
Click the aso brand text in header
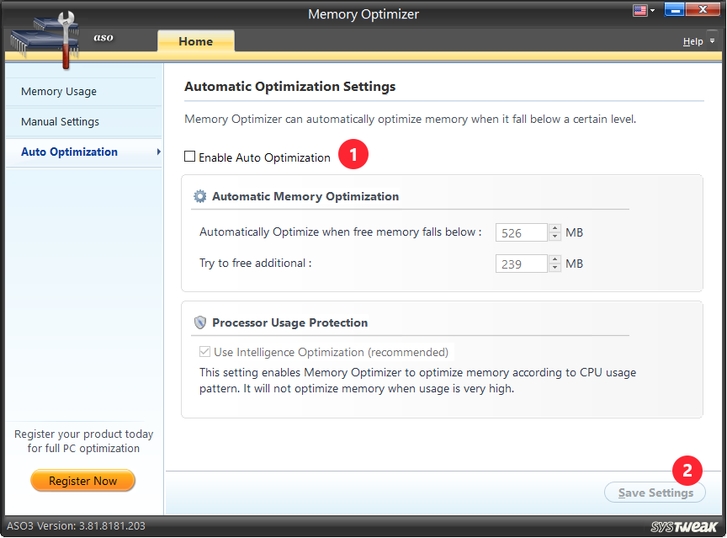click(x=103, y=37)
